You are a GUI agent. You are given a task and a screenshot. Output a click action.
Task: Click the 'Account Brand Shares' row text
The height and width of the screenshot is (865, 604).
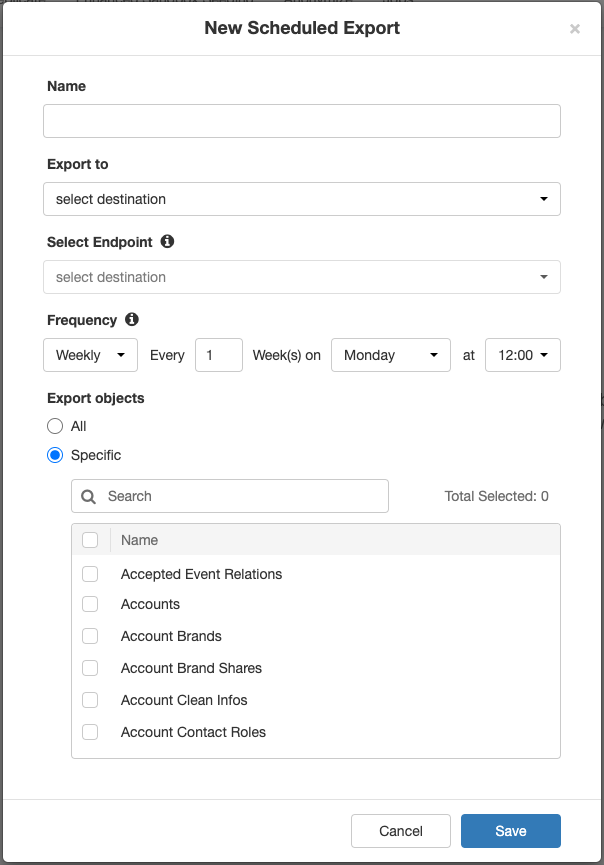click(x=191, y=668)
